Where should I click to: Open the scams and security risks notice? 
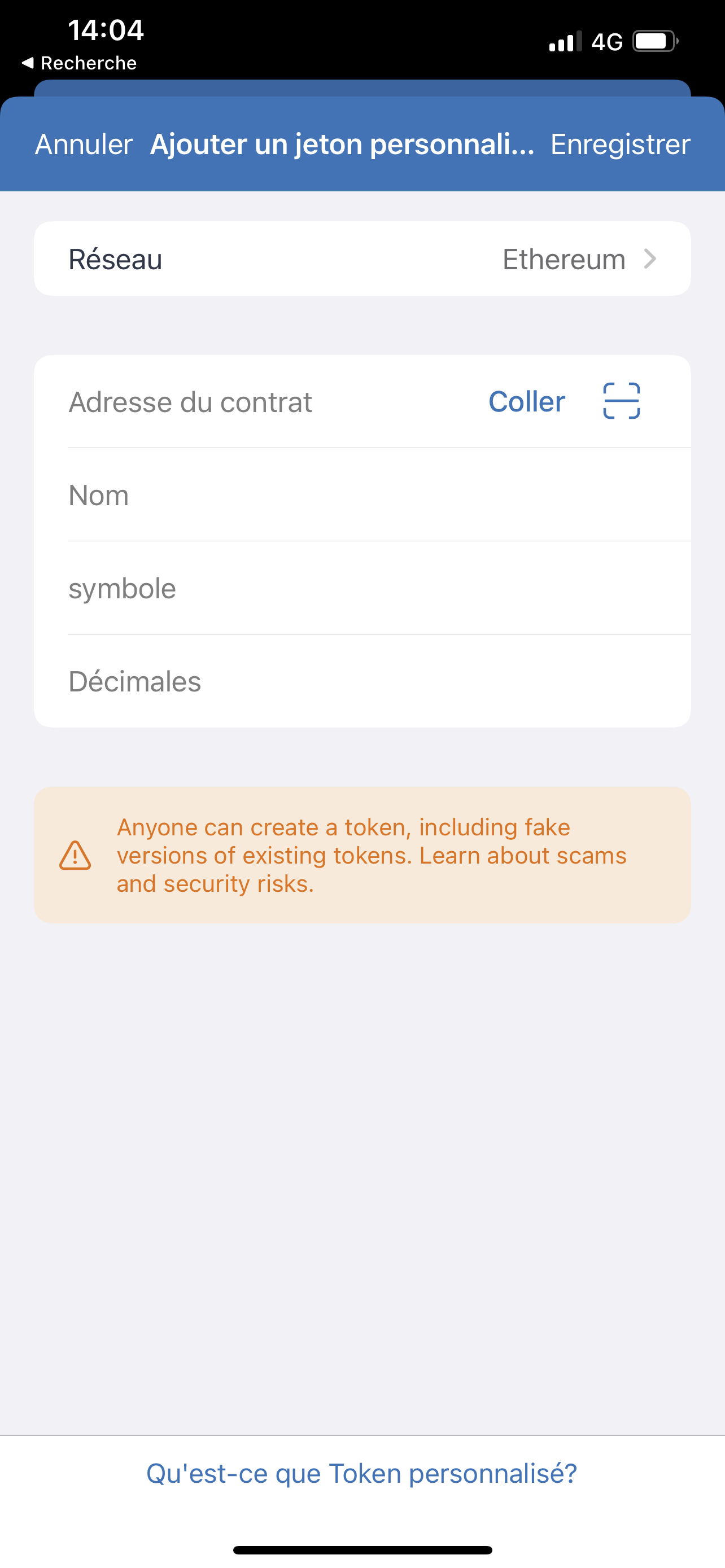click(x=372, y=855)
